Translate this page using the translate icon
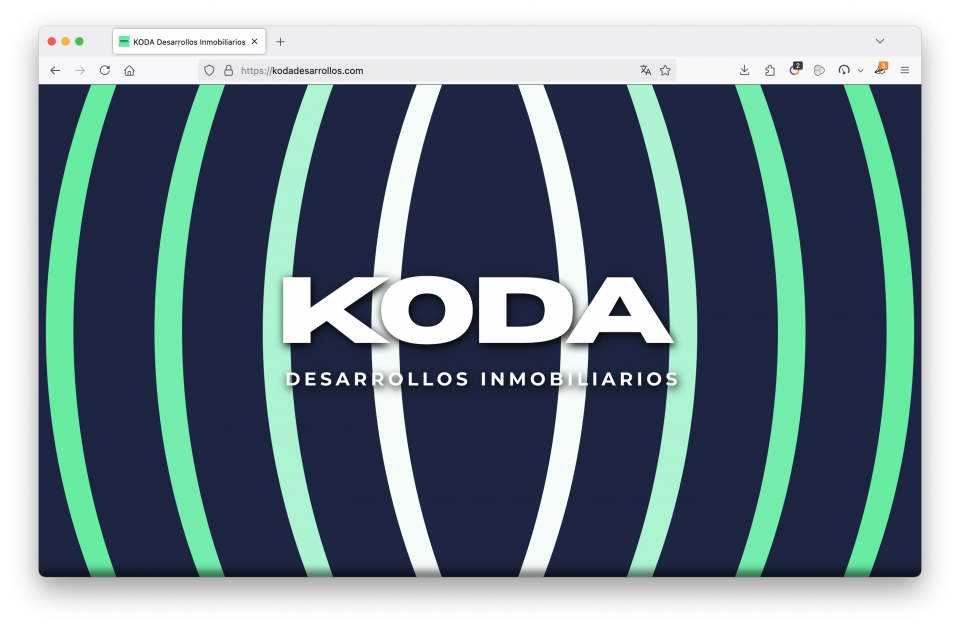 pyautogui.click(x=645, y=71)
